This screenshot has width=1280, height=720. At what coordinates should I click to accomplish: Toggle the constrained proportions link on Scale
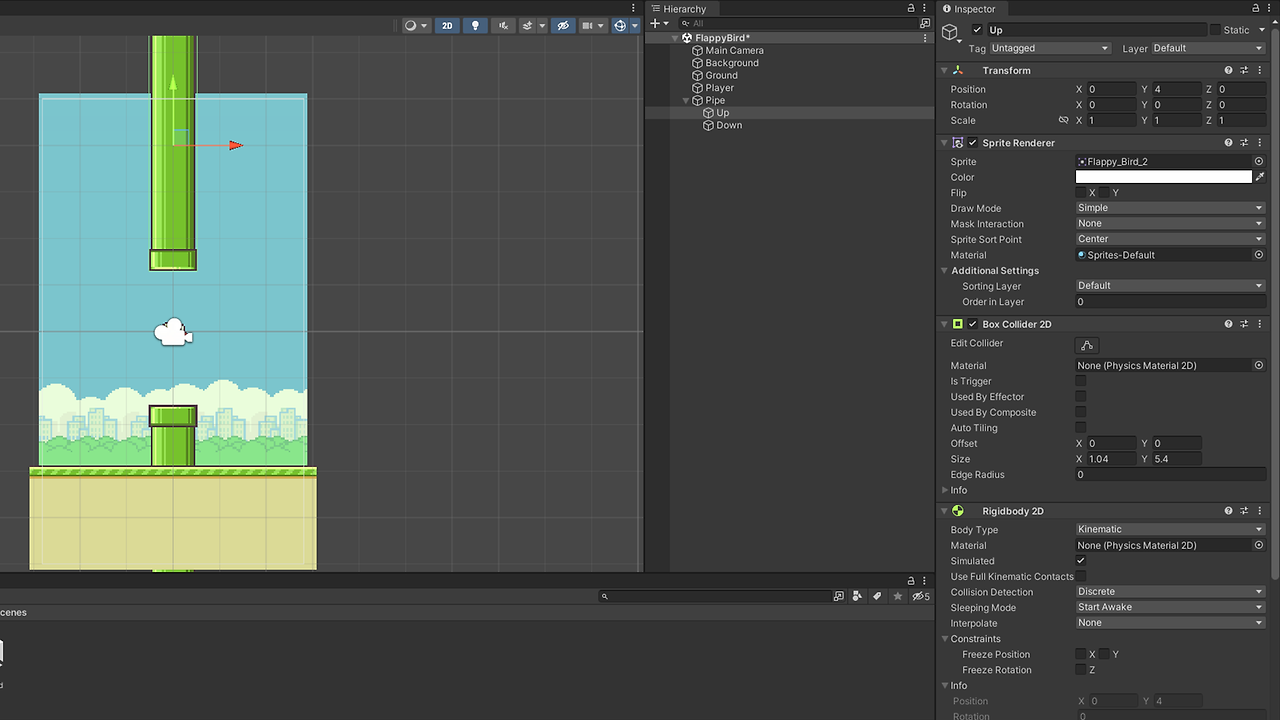pyautogui.click(x=1063, y=120)
